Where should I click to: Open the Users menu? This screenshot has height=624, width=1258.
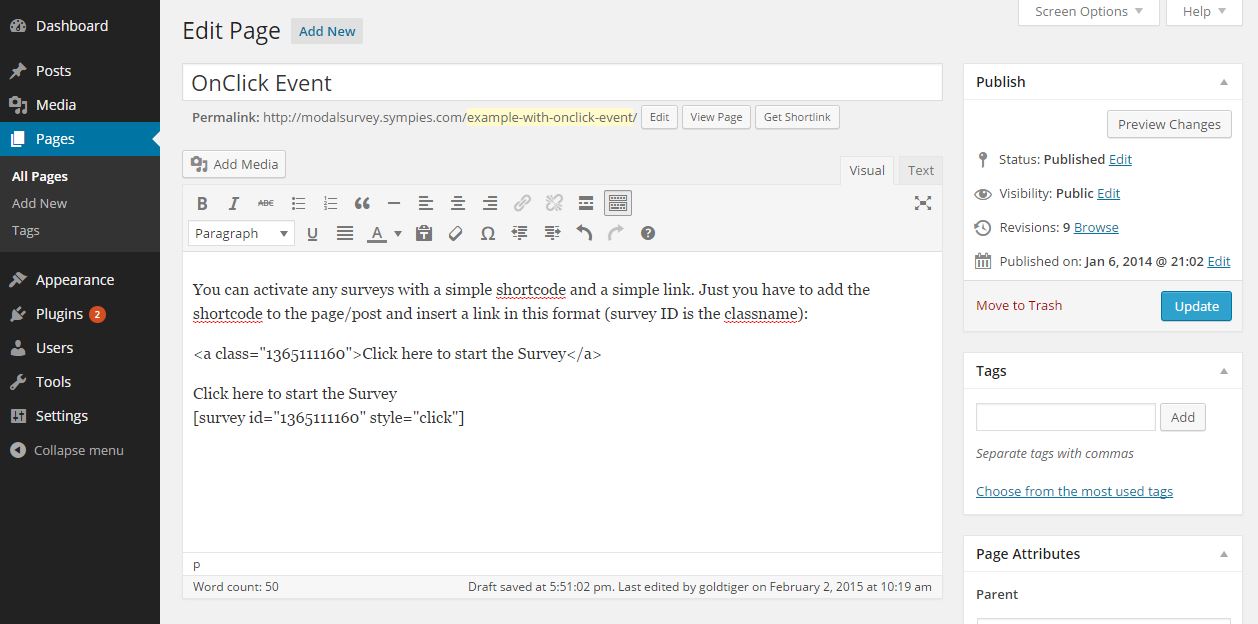pyautogui.click(x=80, y=348)
